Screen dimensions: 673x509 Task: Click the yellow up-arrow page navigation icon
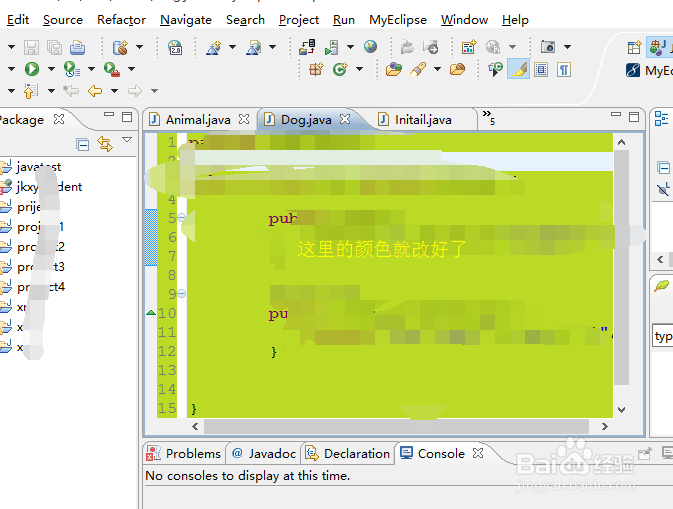31,91
